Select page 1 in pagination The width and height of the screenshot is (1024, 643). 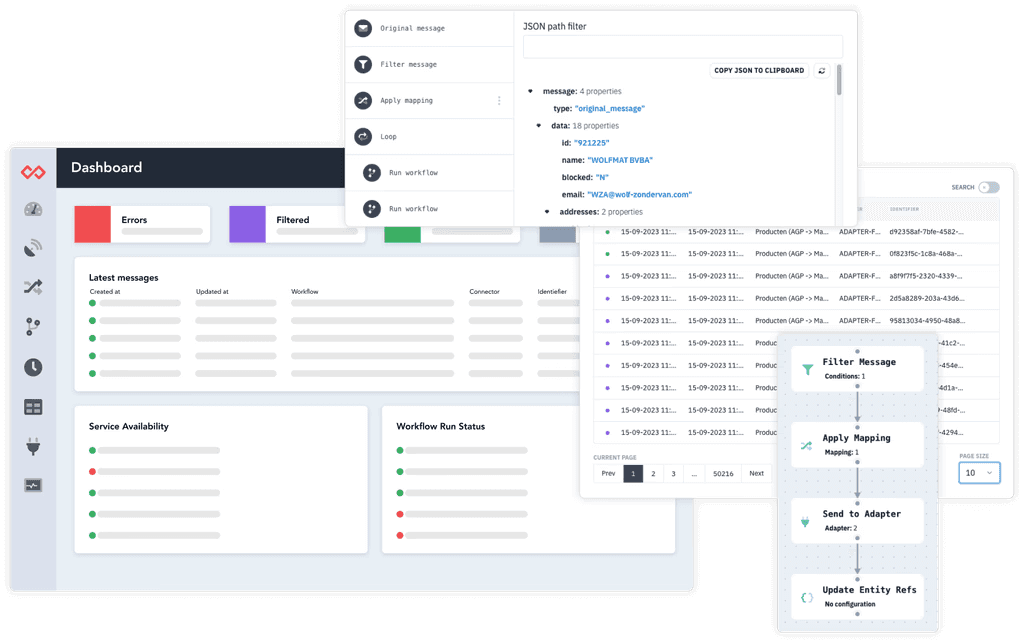pos(633,473)
